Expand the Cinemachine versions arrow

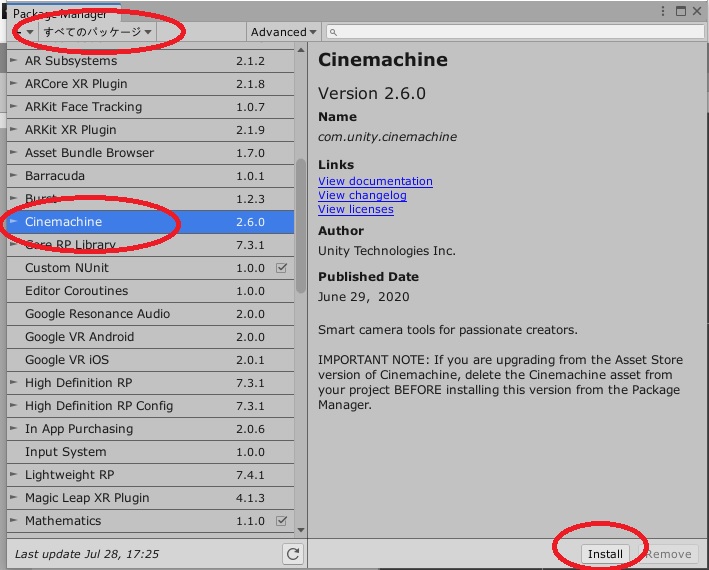tap(14, 221)
